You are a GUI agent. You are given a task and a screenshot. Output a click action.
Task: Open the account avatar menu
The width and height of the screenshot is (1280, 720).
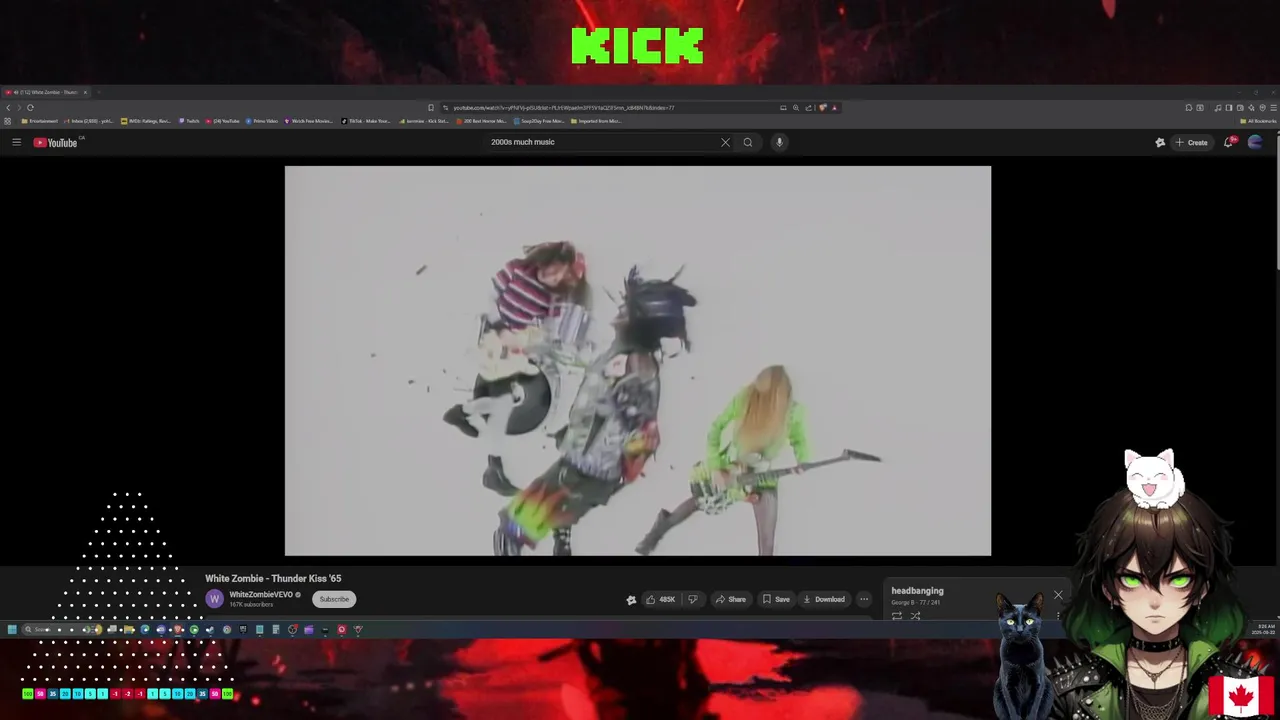pos(1255,142)
